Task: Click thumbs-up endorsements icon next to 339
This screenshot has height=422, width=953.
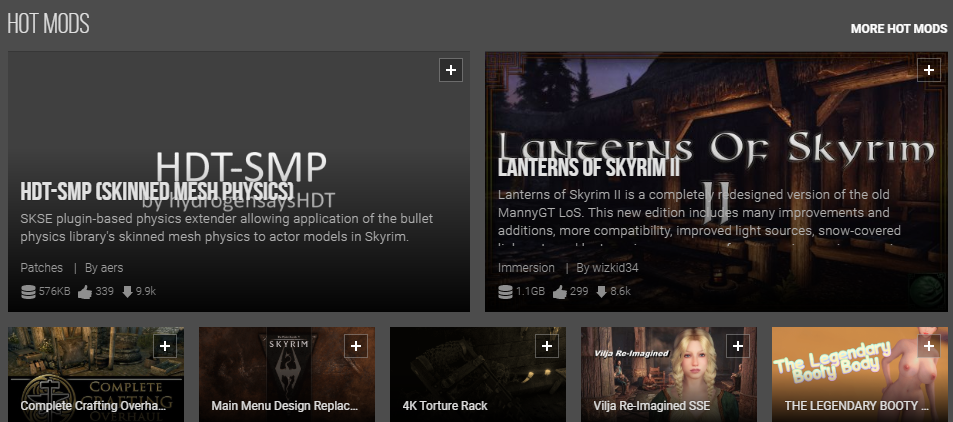Action: click(84, 292)
